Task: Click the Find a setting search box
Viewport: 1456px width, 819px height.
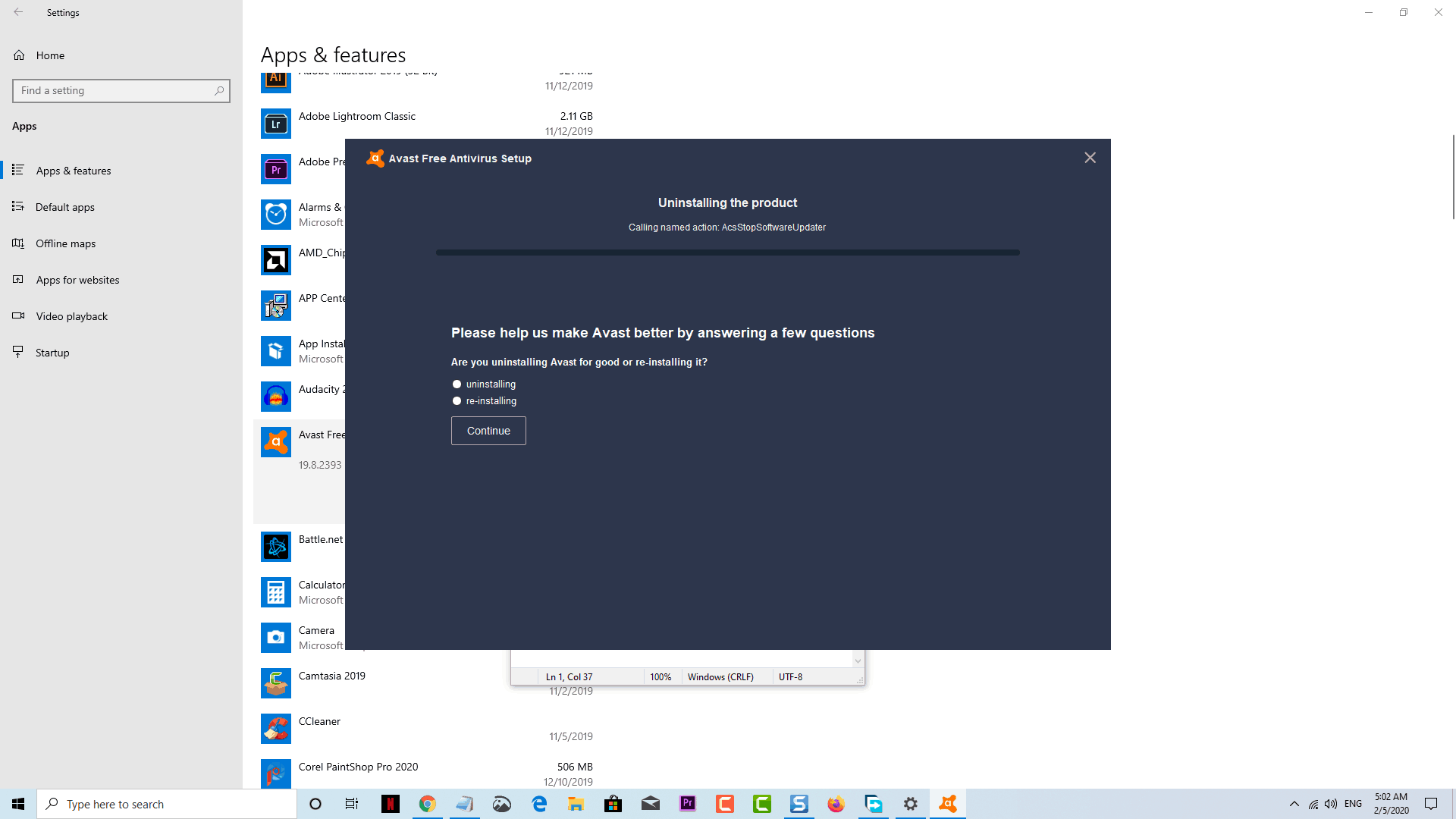Action: click(x=121, y=90)
